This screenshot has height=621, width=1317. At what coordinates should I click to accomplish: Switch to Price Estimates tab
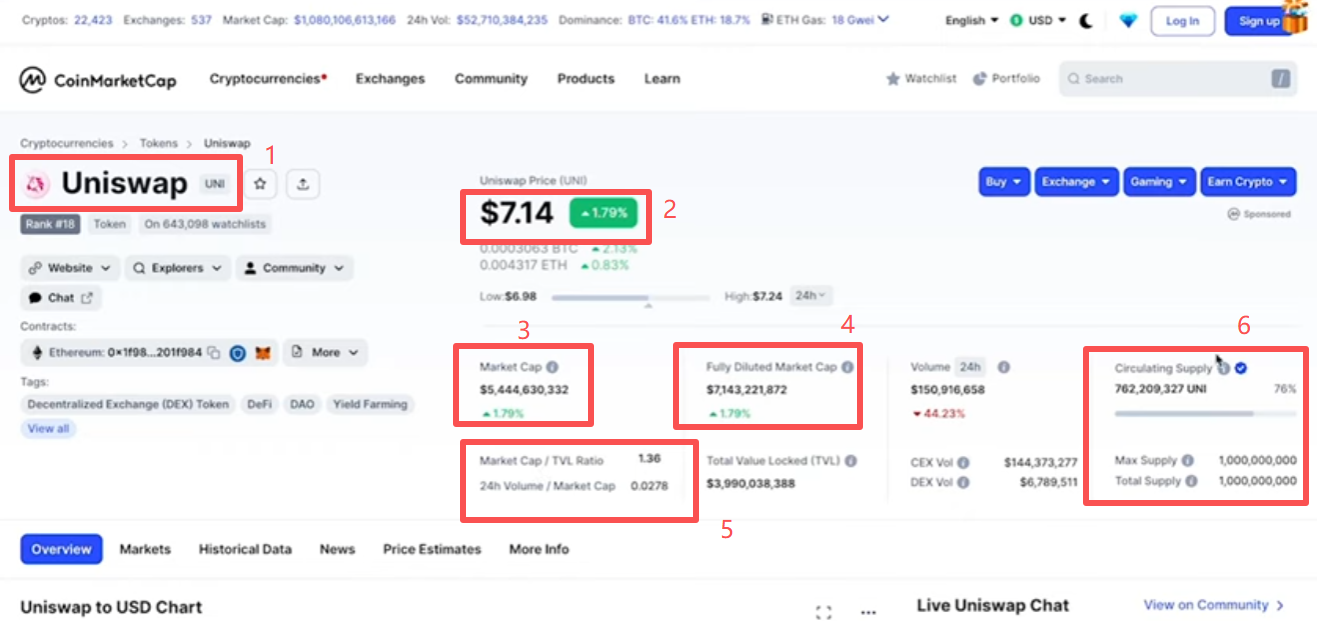point(432,549)
